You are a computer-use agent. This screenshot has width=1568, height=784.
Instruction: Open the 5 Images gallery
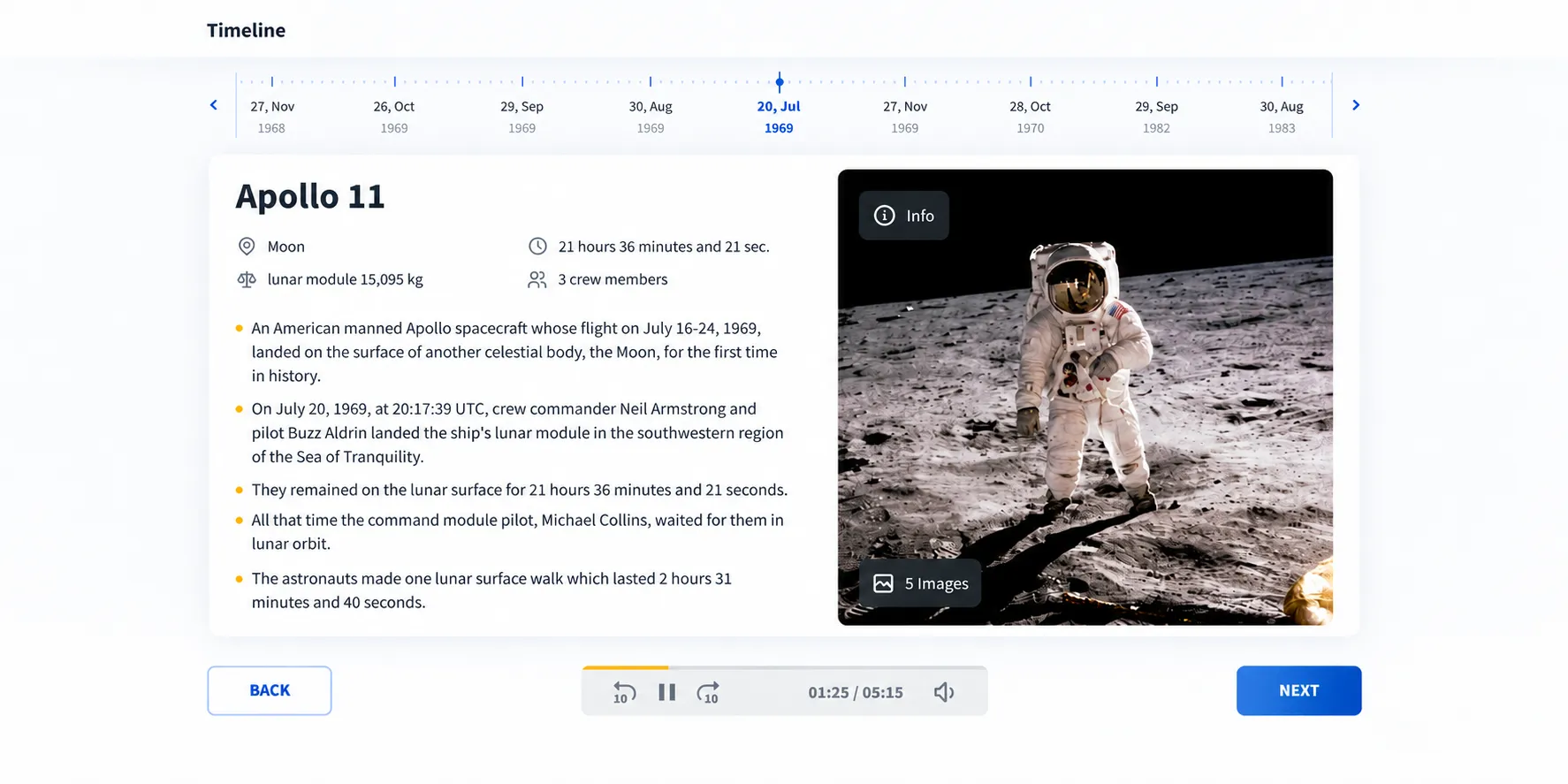[x=920, y=583]
